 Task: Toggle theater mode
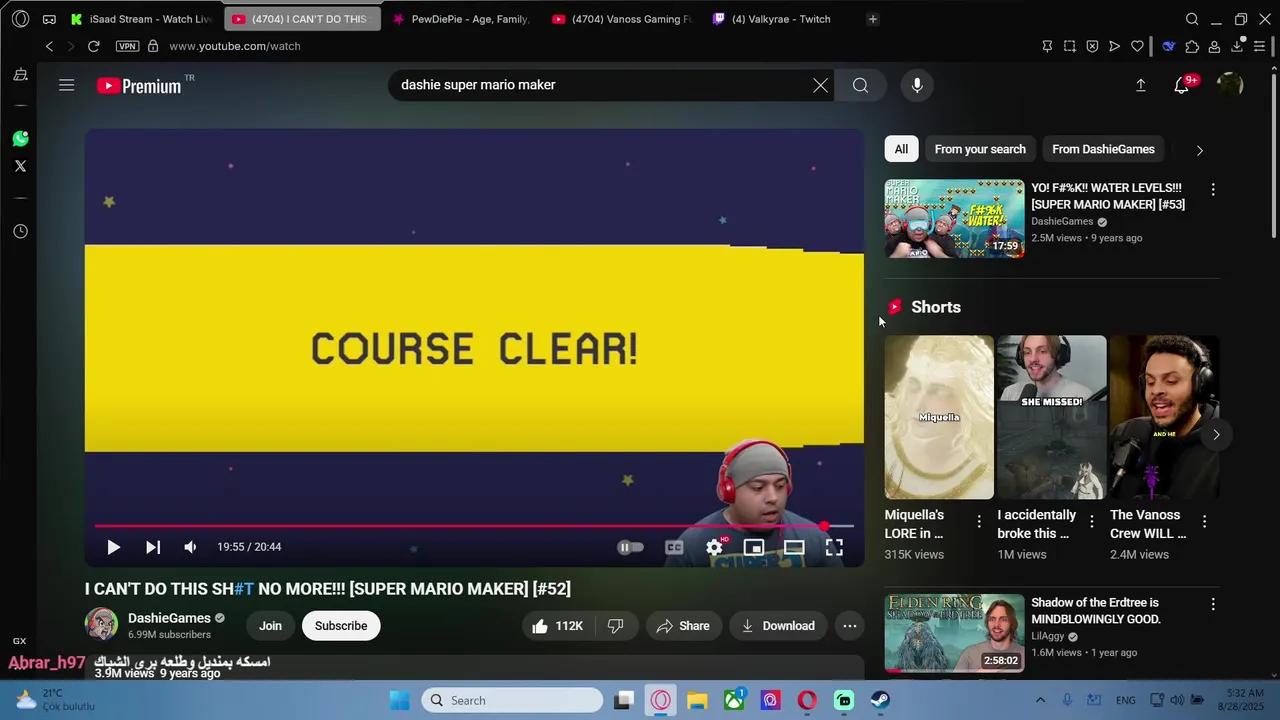794,547
